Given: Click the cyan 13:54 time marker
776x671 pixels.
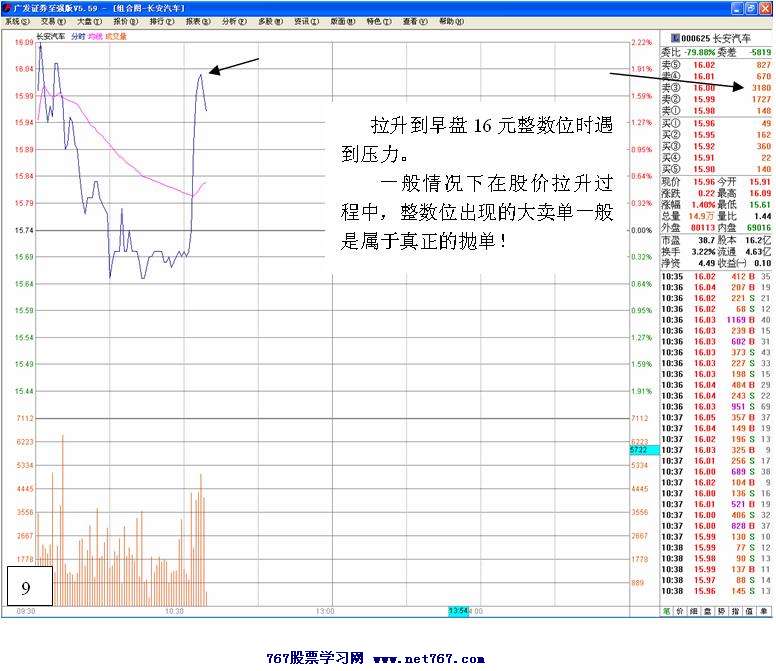Looking at the screenshot, I should 458,610.
